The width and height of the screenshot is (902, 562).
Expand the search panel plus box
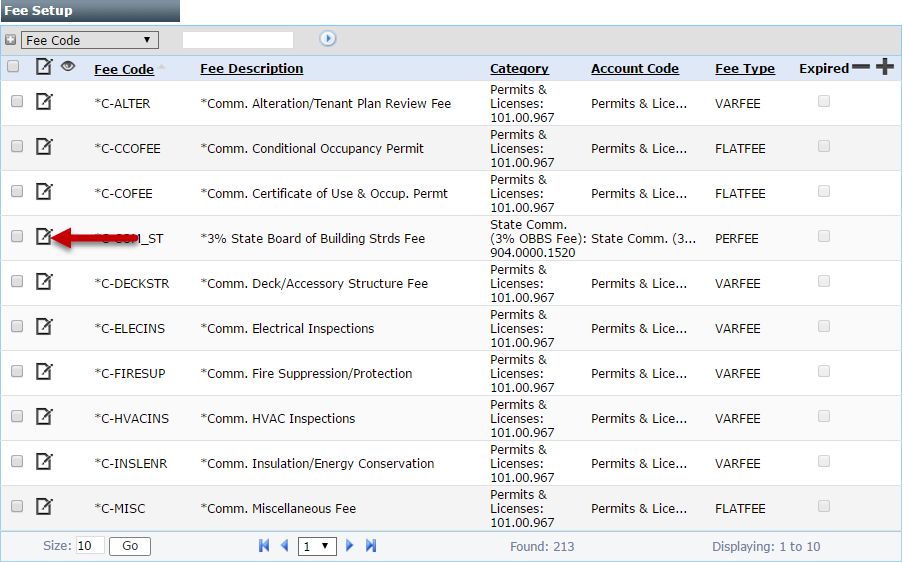(10, 40)
